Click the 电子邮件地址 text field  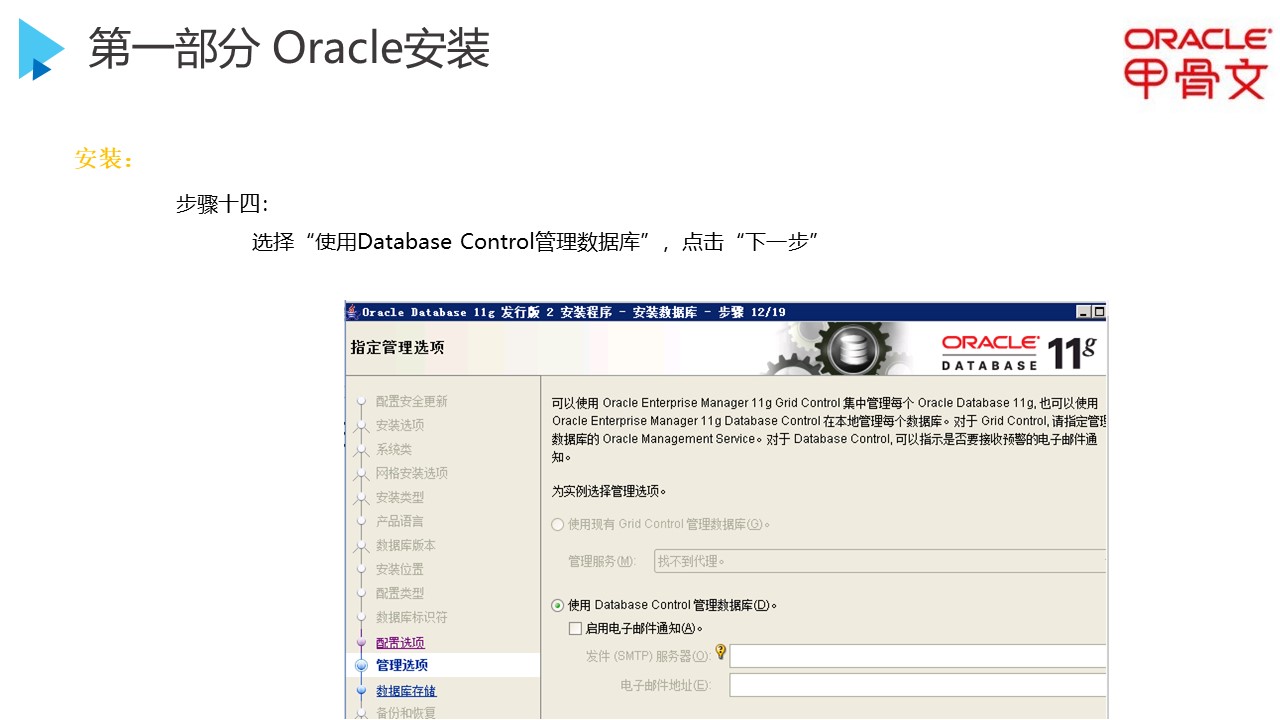coord(918,685)
